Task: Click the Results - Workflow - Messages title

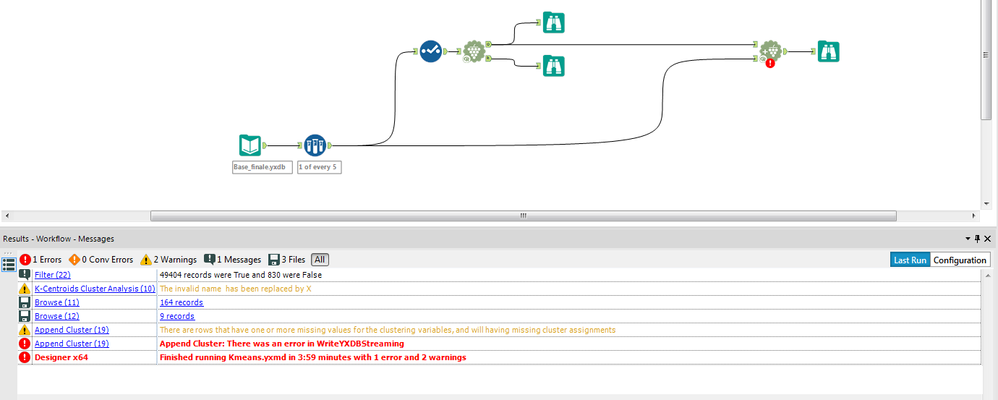Action: coord(59,239)
